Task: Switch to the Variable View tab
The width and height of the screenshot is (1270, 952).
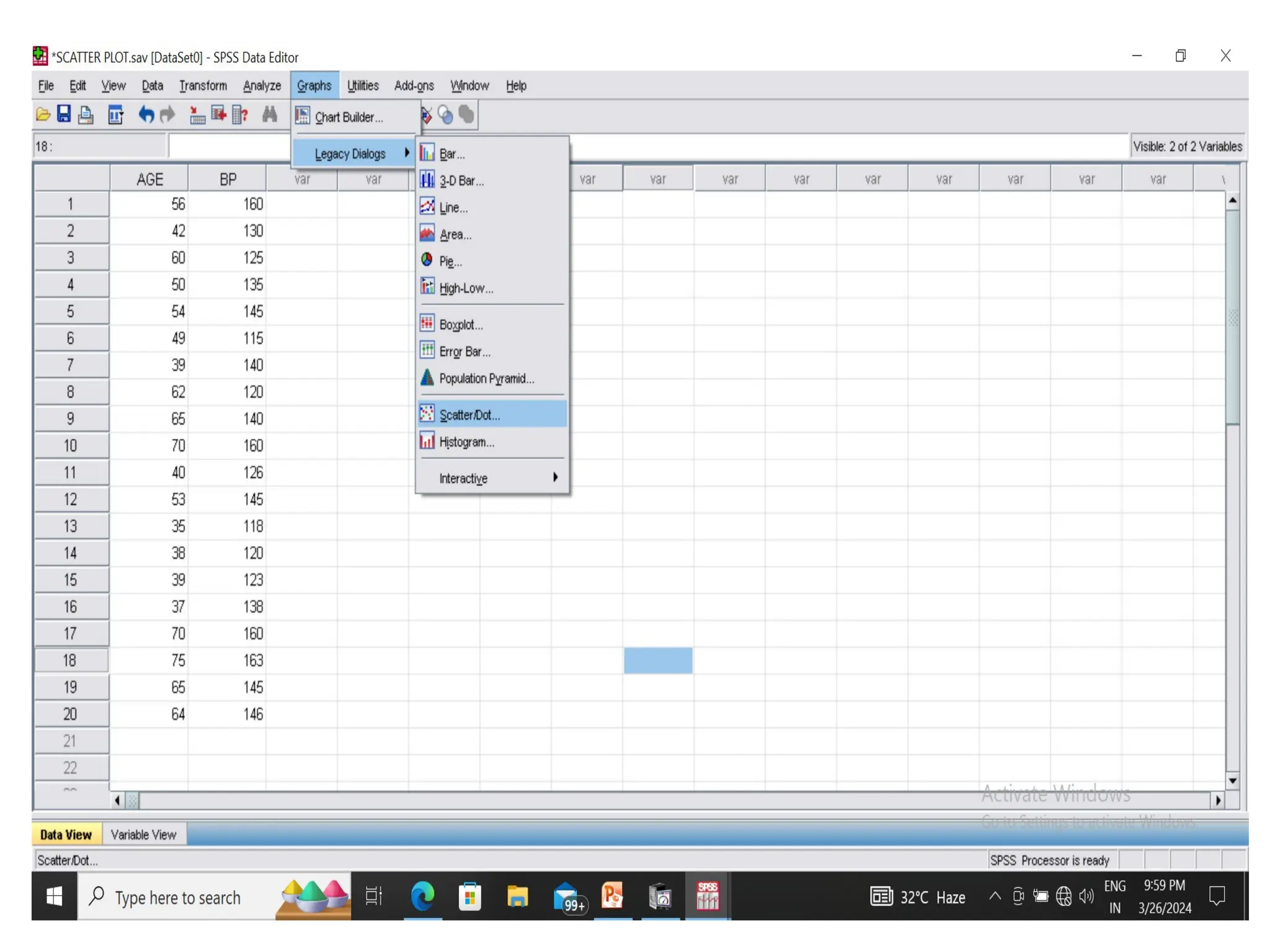Action: 143,834
